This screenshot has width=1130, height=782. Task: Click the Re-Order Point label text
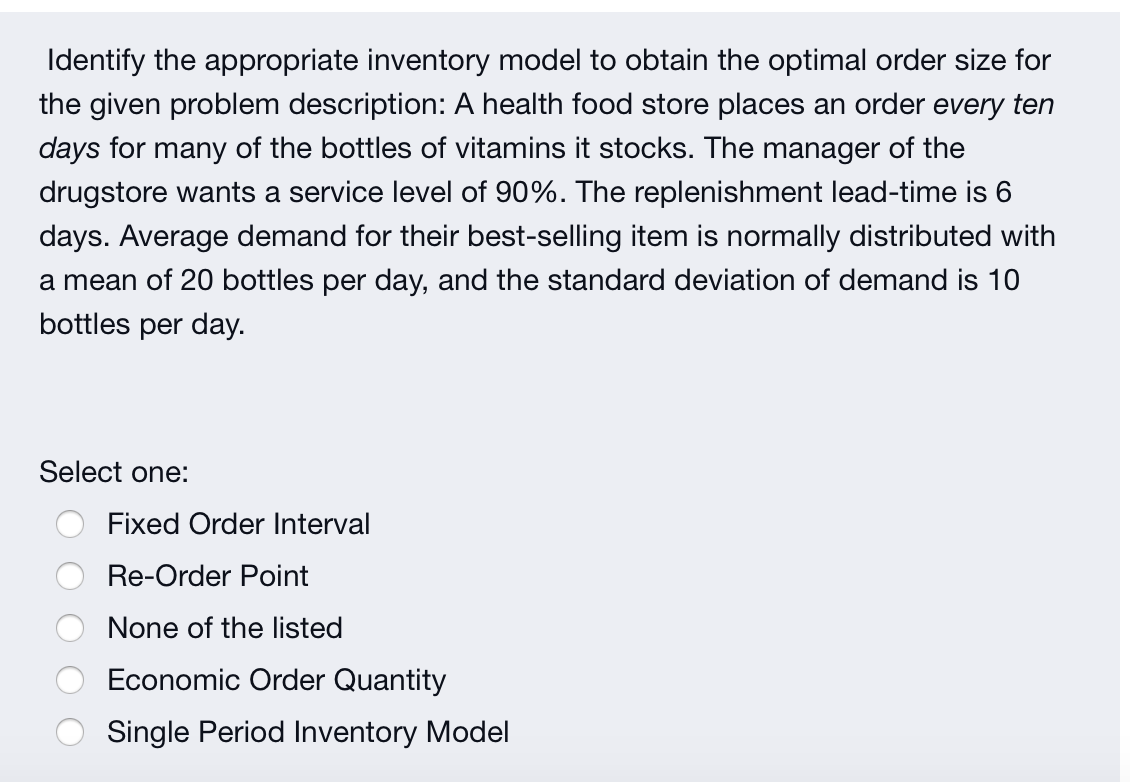click(x=208, y=575)
